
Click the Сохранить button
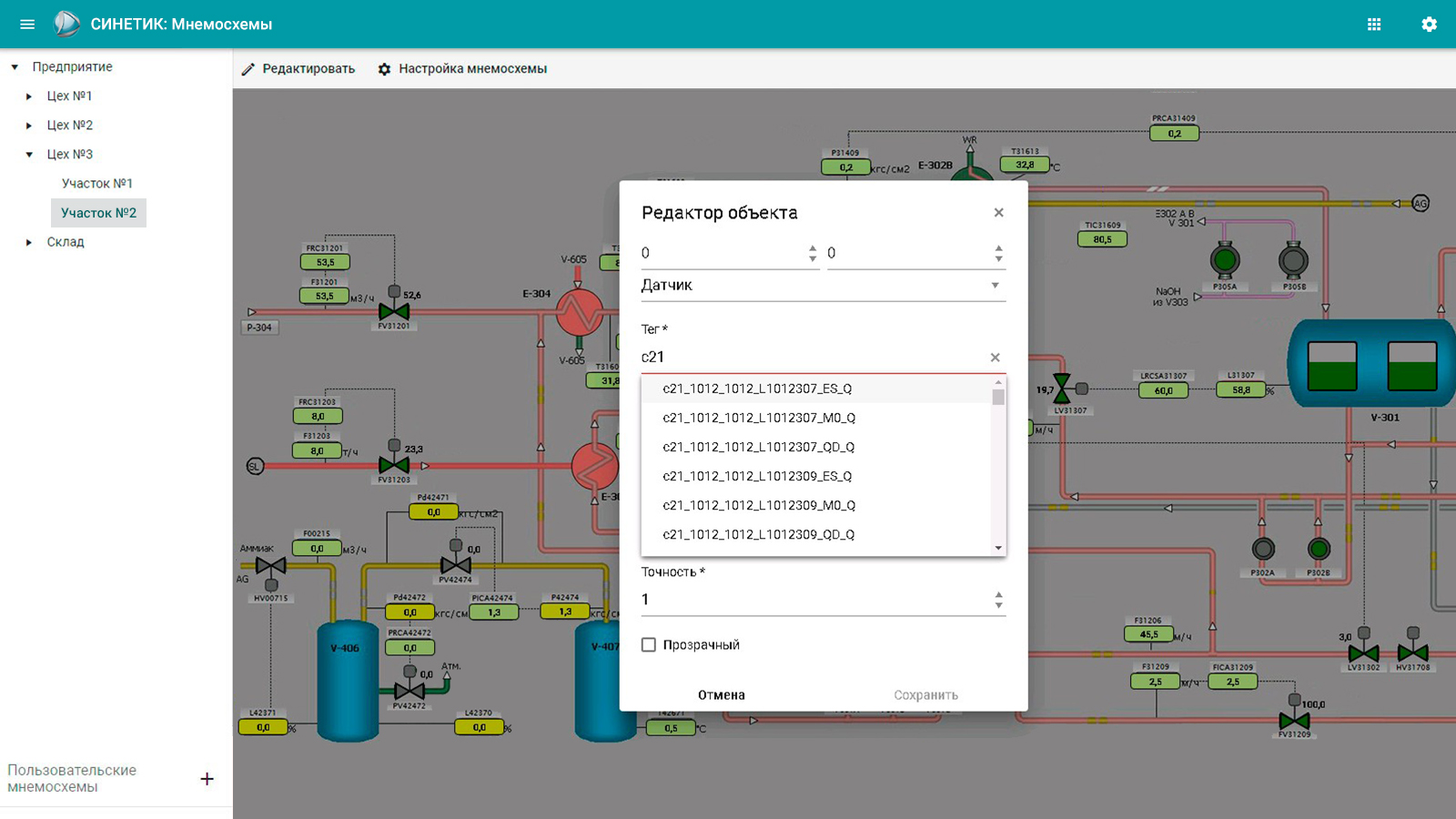pos(925,694)
